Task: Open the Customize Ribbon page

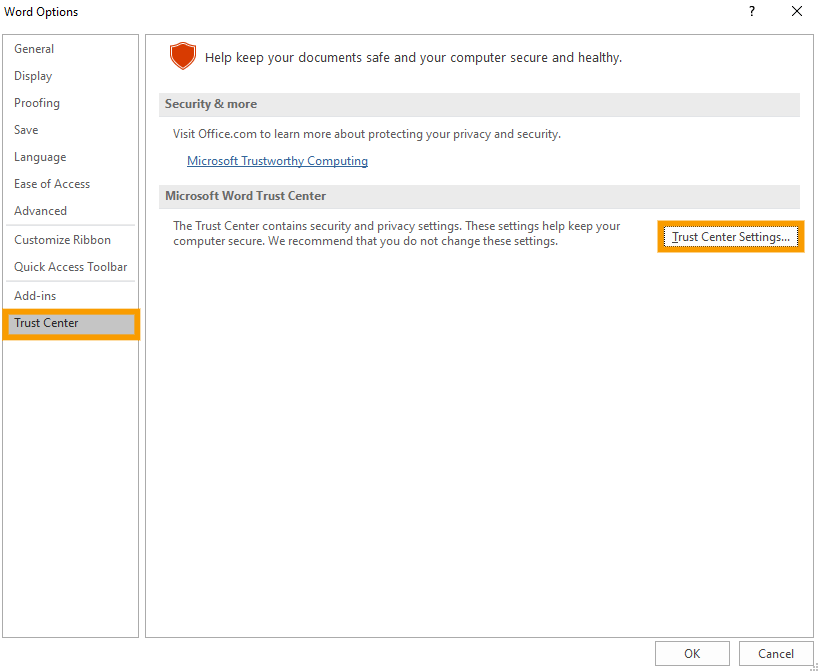Action: coord(62,240)
